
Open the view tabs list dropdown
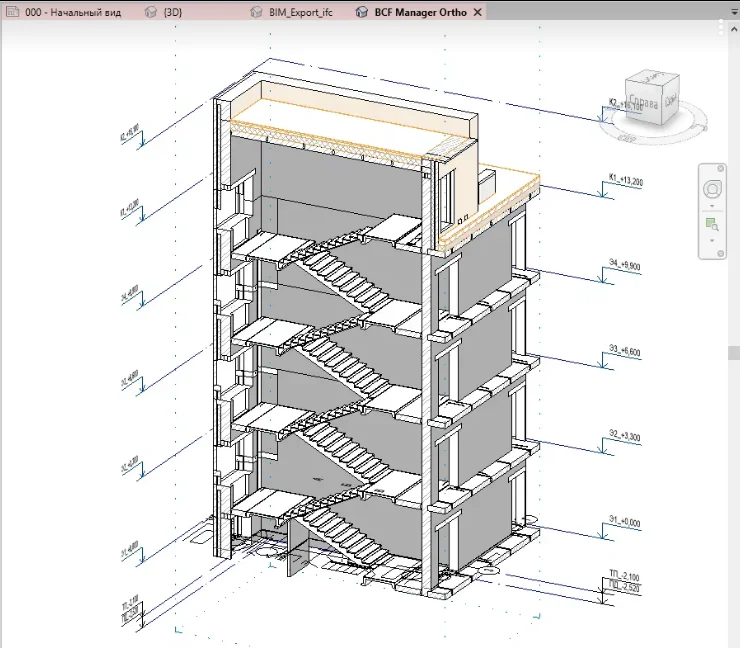(734, 12)
